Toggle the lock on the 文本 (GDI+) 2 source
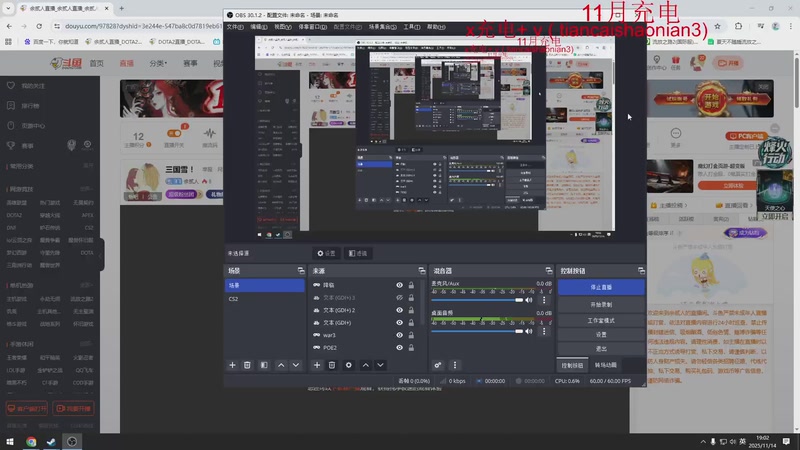Viewport: 800px width, 450px height. point(411,310)
